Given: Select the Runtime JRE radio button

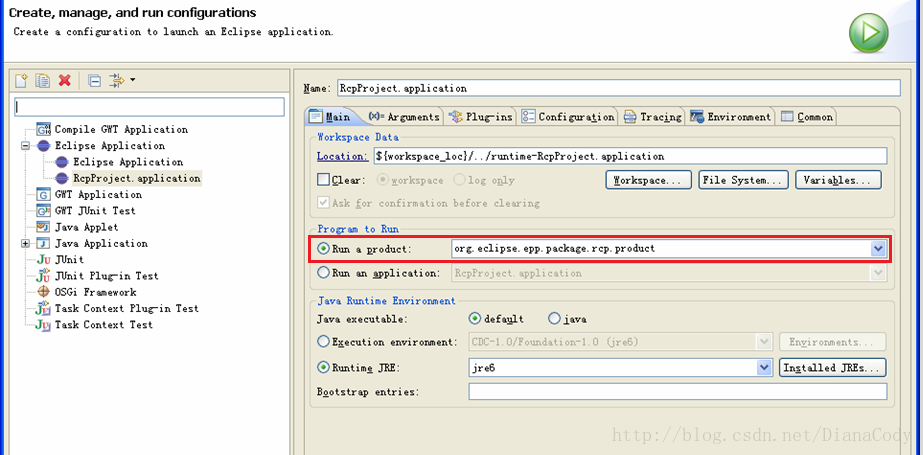Looking at the screenshot, I should (323, 367).
